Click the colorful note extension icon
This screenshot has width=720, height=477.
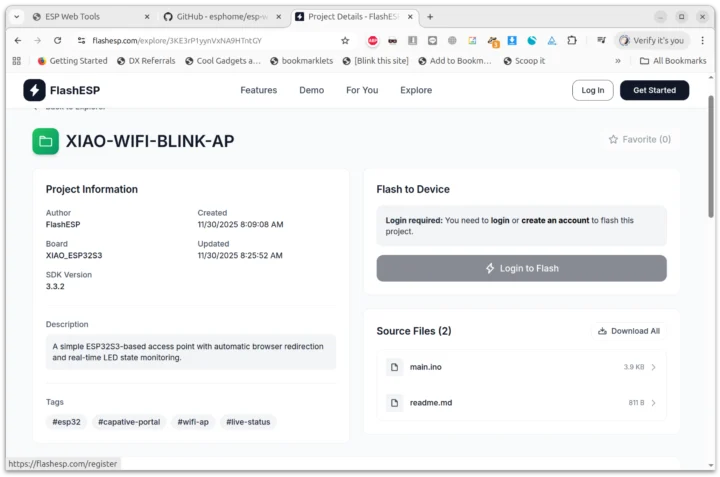point(472,40)
